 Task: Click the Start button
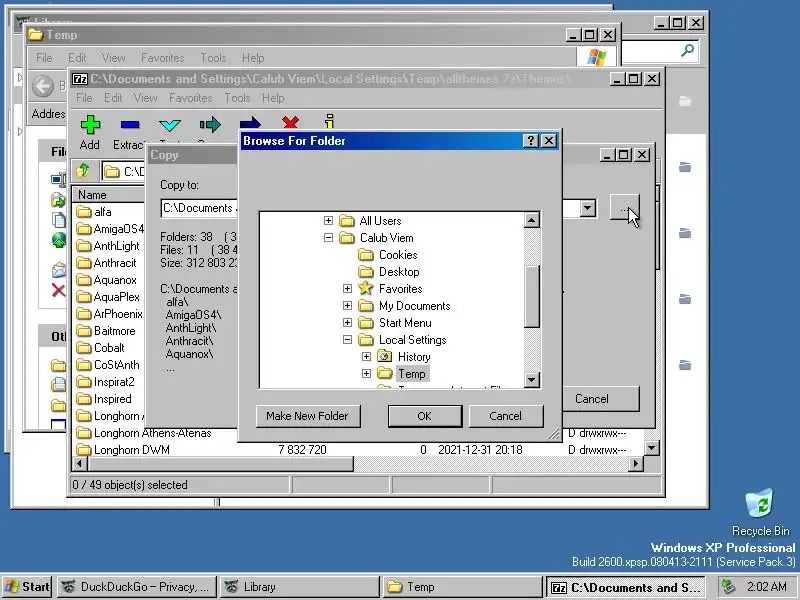(27, 587)
